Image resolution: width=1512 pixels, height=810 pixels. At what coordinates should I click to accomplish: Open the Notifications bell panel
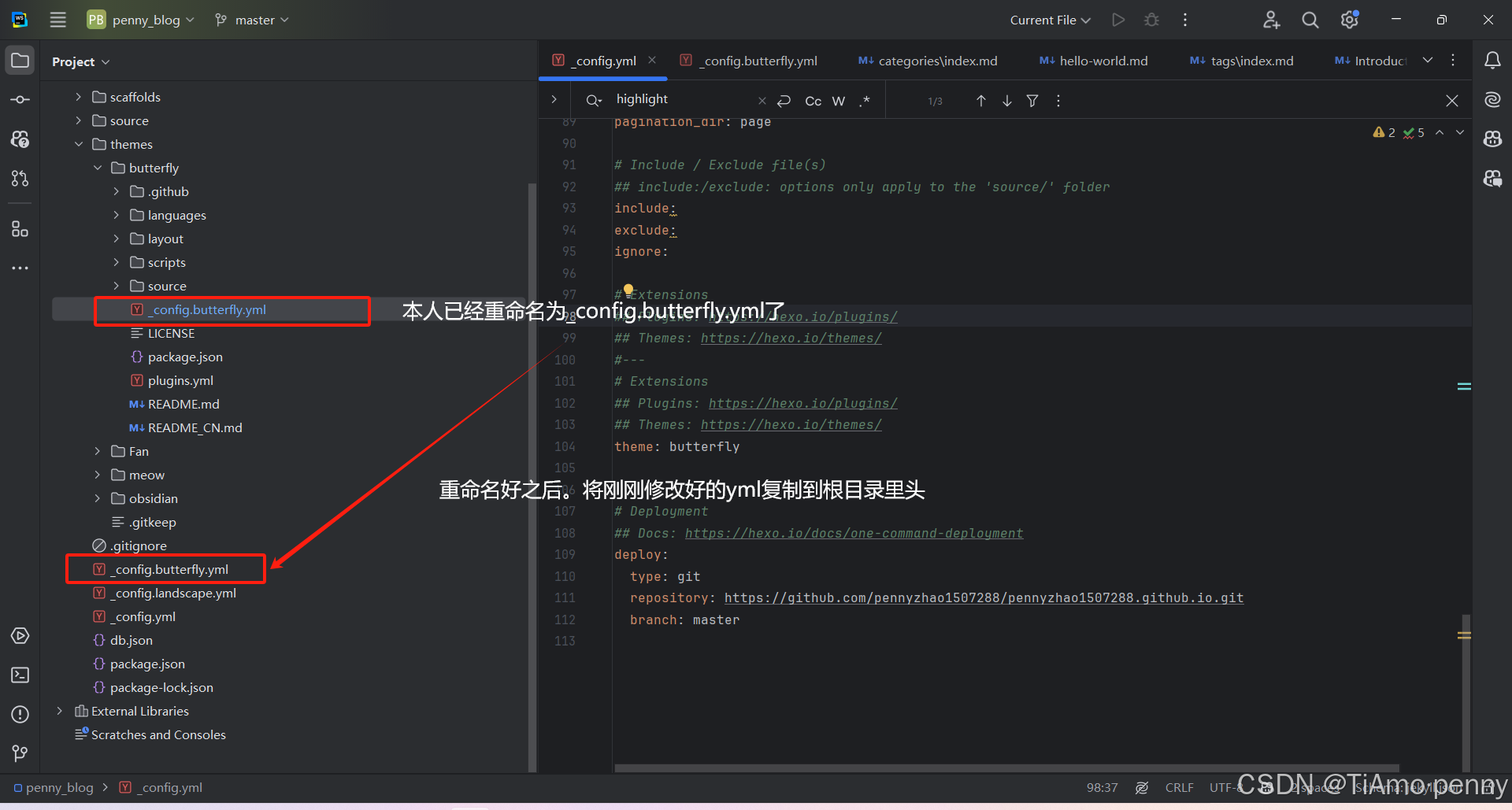1492,60
